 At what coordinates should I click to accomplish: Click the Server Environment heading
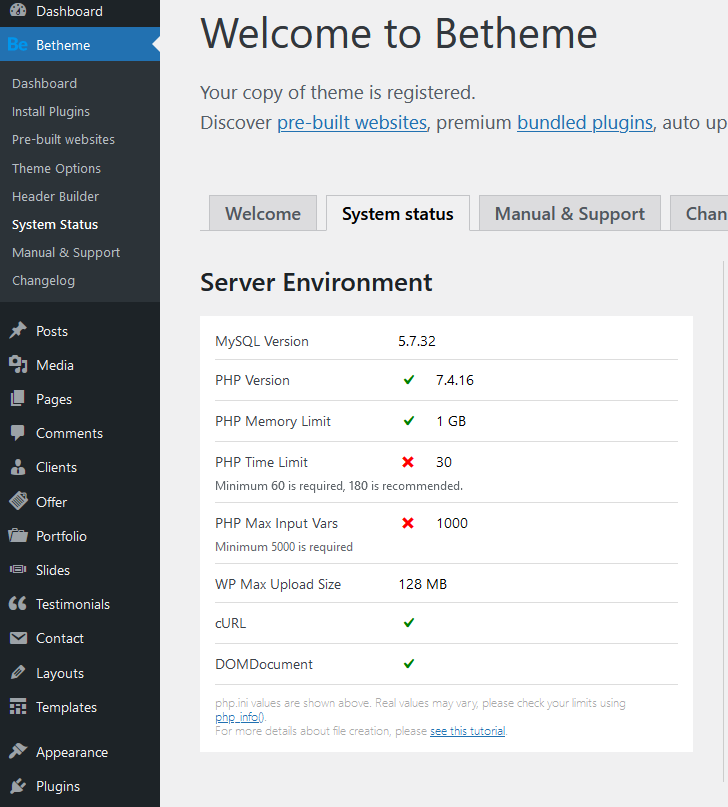316,282
